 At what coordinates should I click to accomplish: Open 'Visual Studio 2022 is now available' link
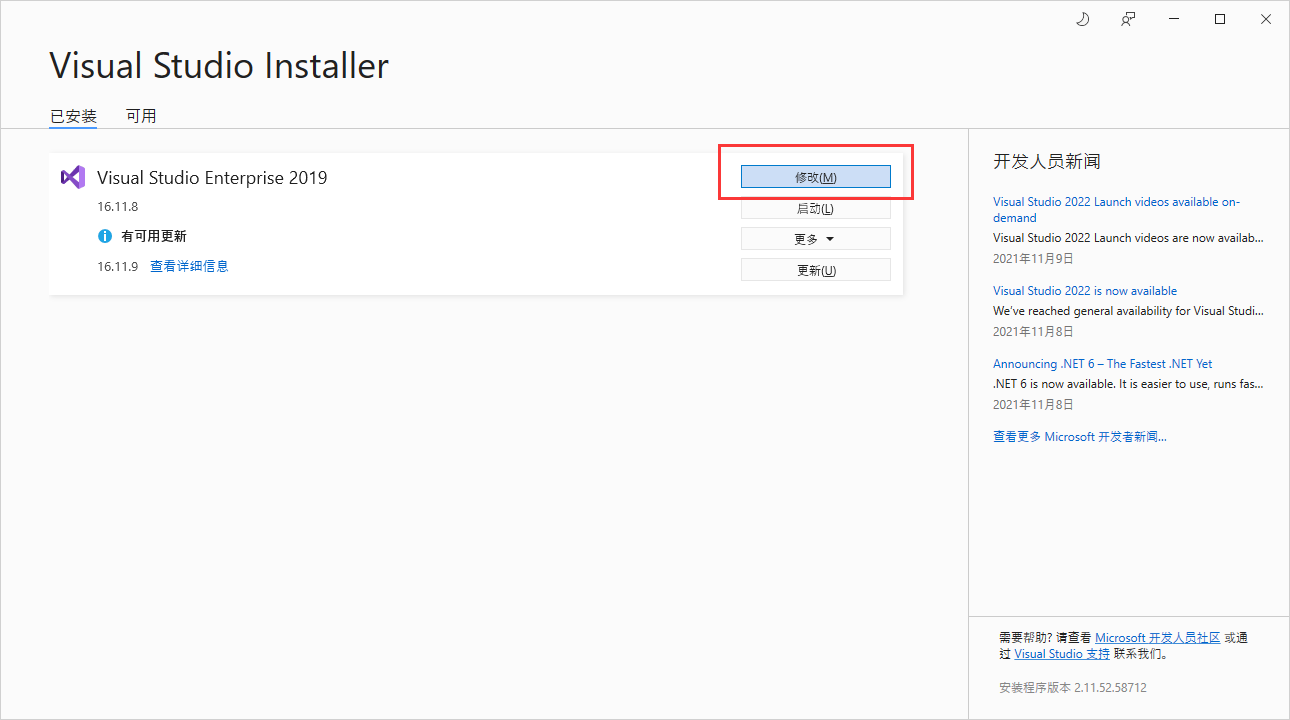point(1085,291)
